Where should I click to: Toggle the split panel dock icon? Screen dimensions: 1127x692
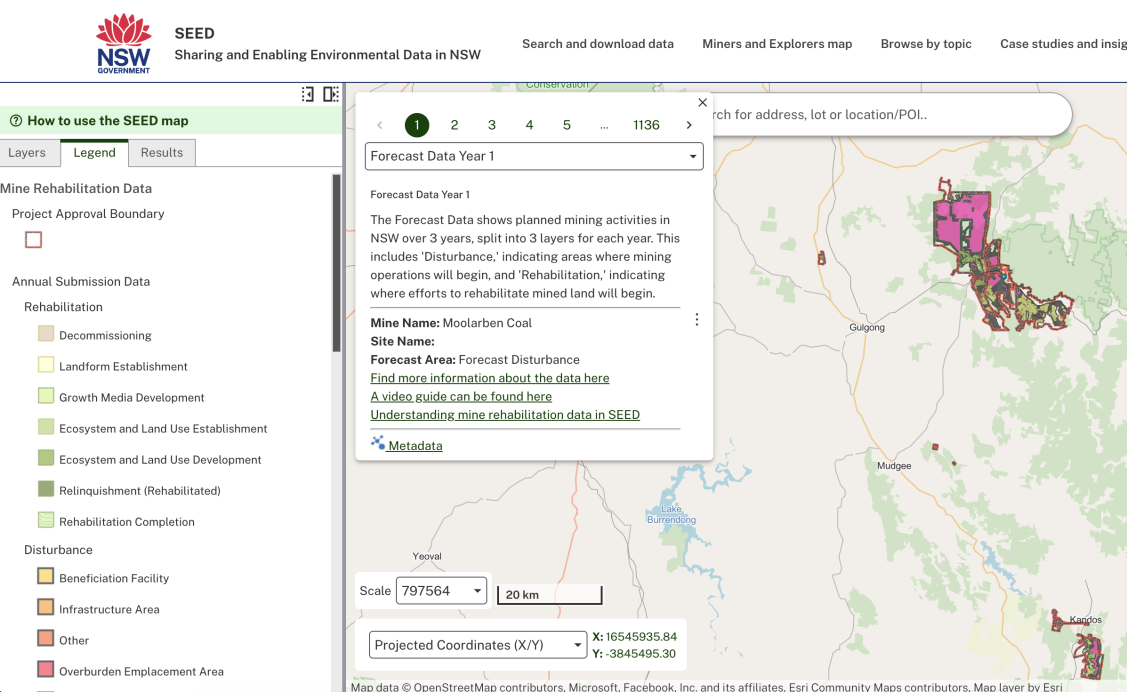[331, 94]
